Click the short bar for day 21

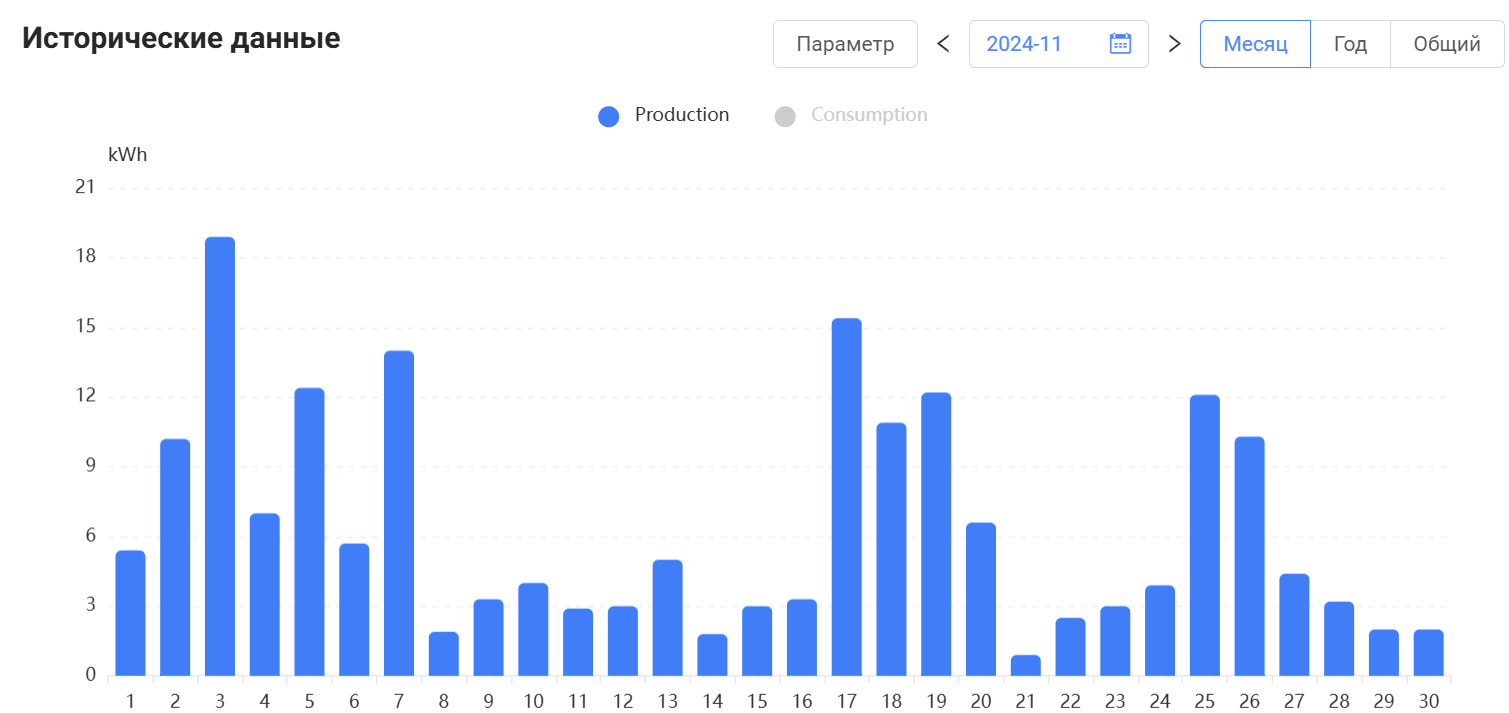[1026, 665]
